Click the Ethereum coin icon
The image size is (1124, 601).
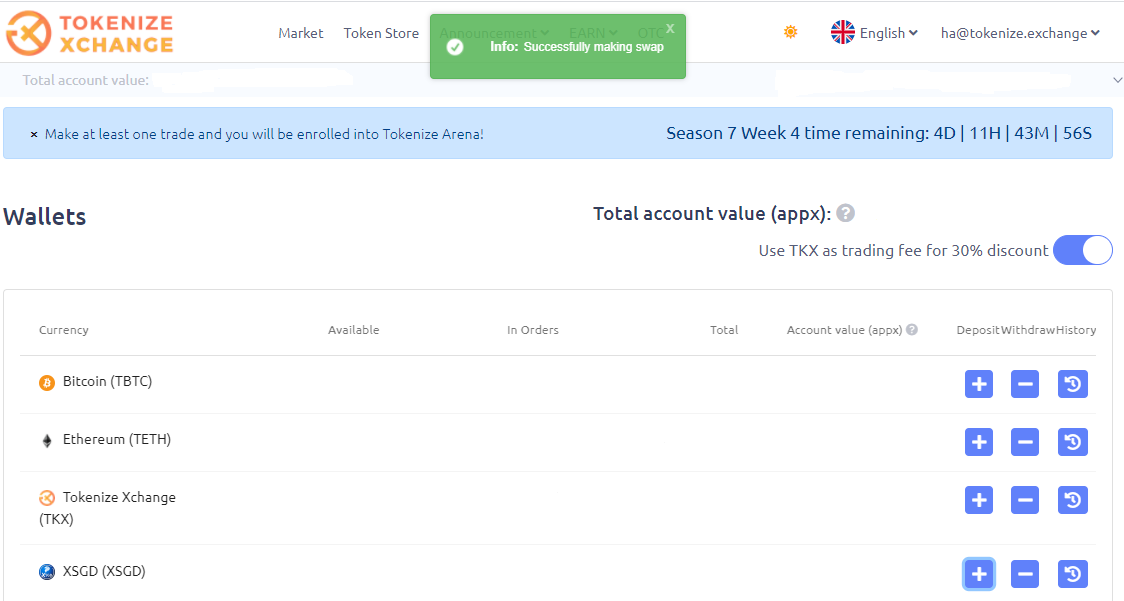click(47, 440)
